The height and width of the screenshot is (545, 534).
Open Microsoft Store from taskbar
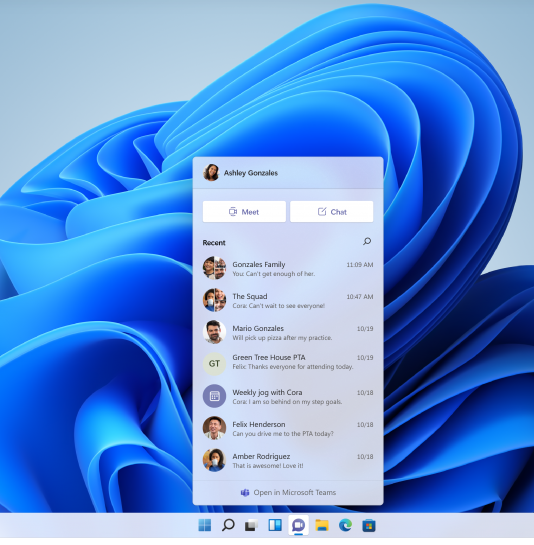coord(369,525)
